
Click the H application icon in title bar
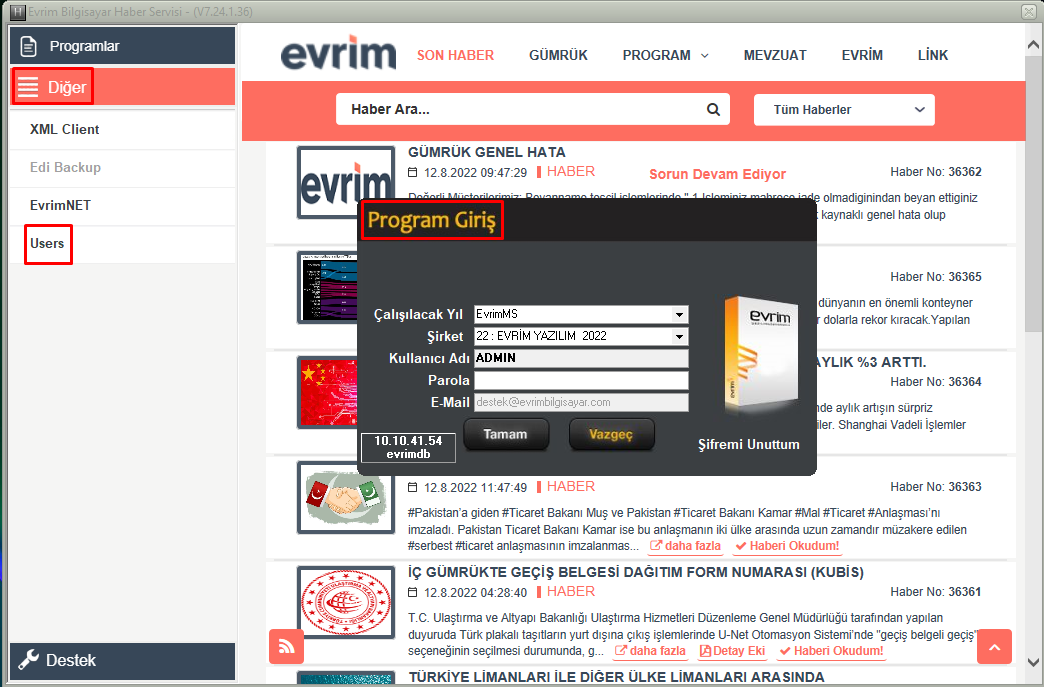(x=17, y=11)
